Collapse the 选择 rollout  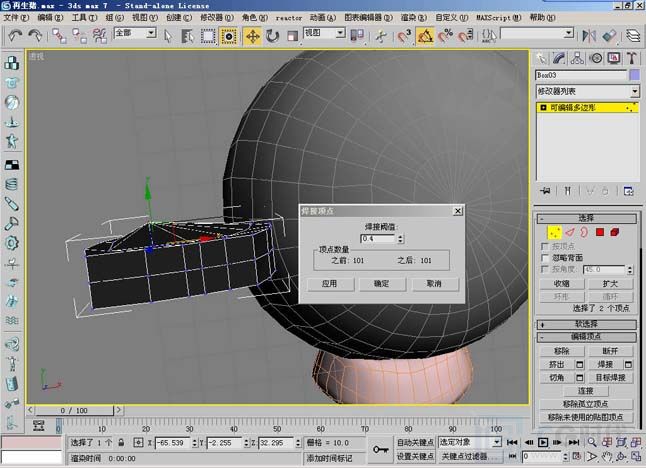tap(587, 218)
